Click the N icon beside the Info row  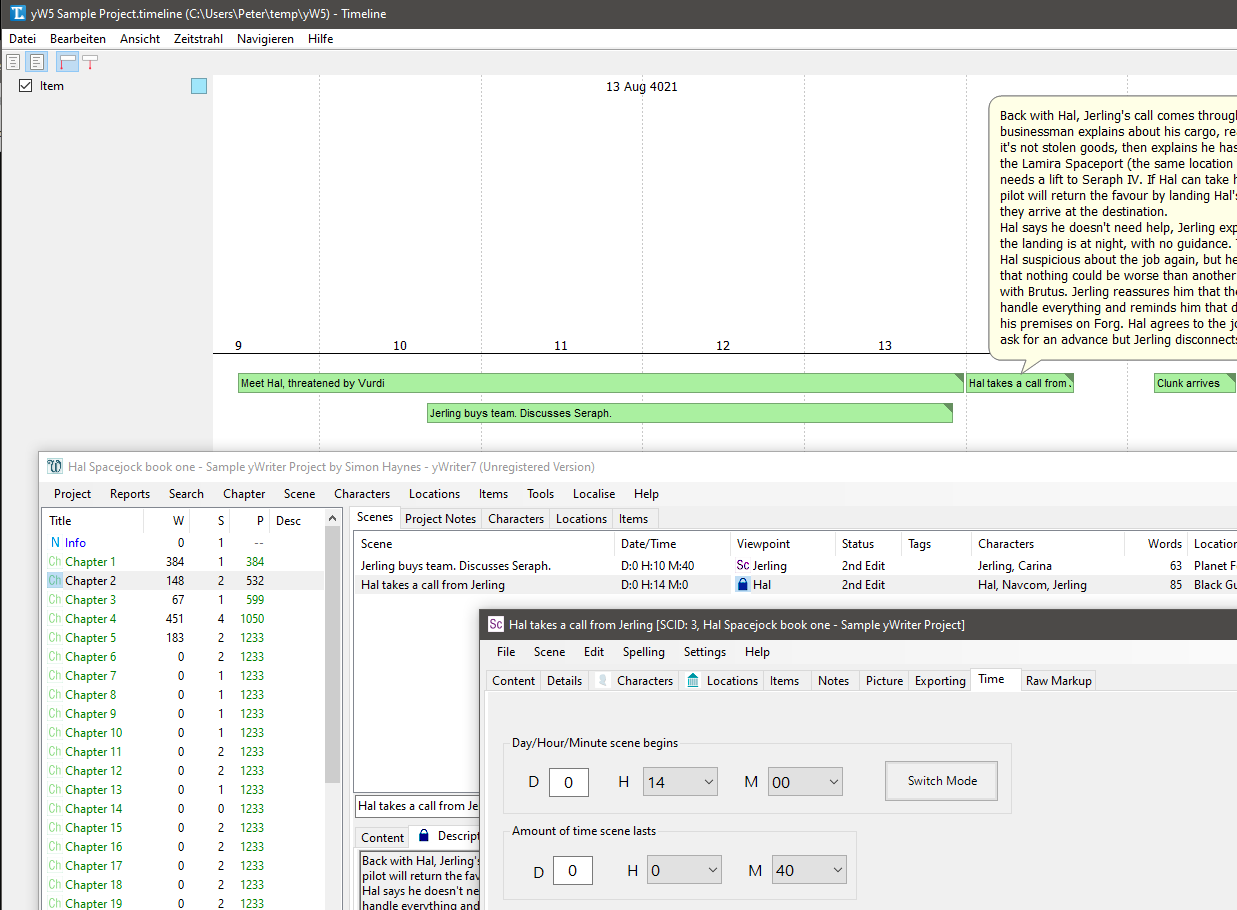click(55, 543)
